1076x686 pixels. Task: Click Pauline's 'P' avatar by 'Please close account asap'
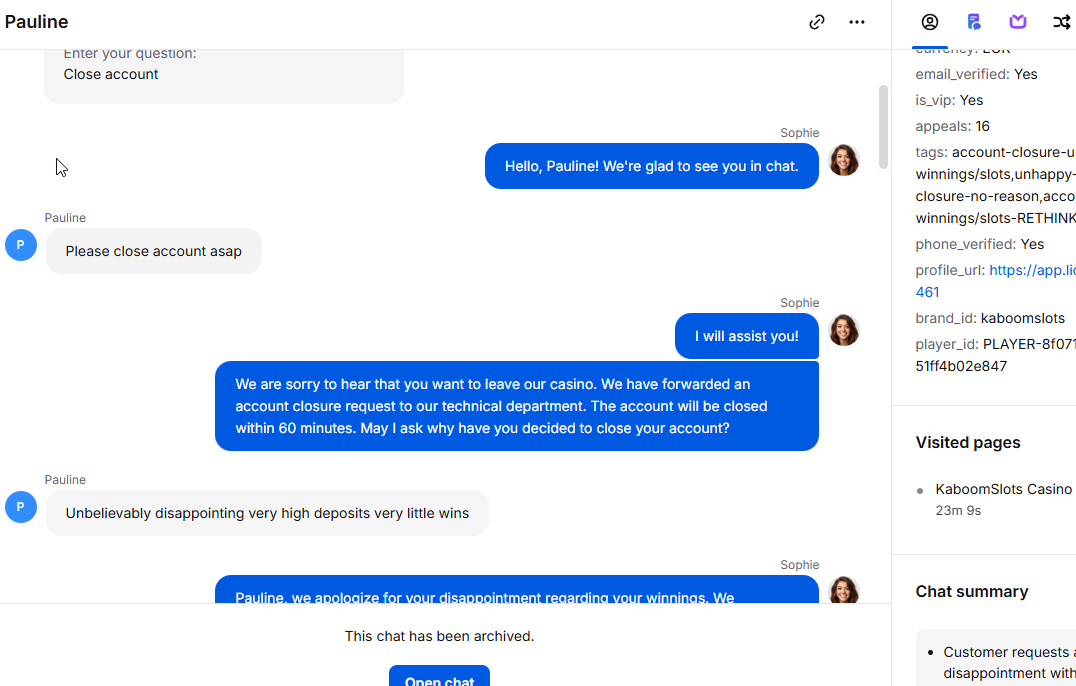tap(21, 245)
